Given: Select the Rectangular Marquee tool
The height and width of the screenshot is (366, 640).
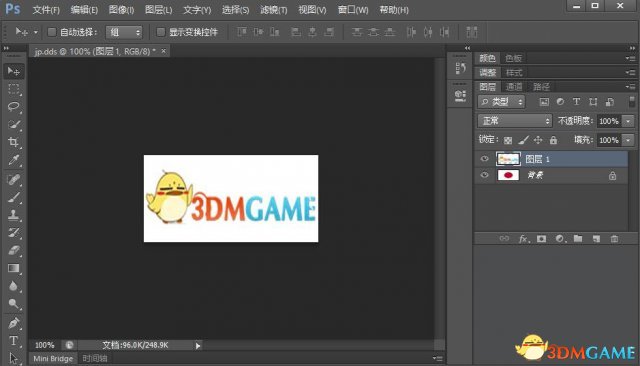Looking at the screenshot, I should (14, 89).
